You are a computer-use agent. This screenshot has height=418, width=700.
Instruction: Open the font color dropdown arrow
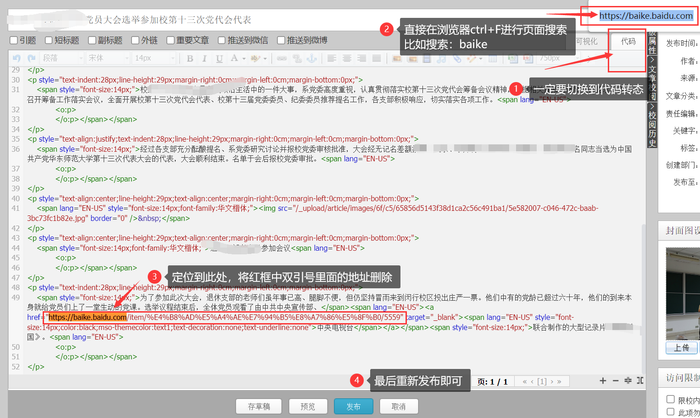pyautogui.click(x=244, y=59)
